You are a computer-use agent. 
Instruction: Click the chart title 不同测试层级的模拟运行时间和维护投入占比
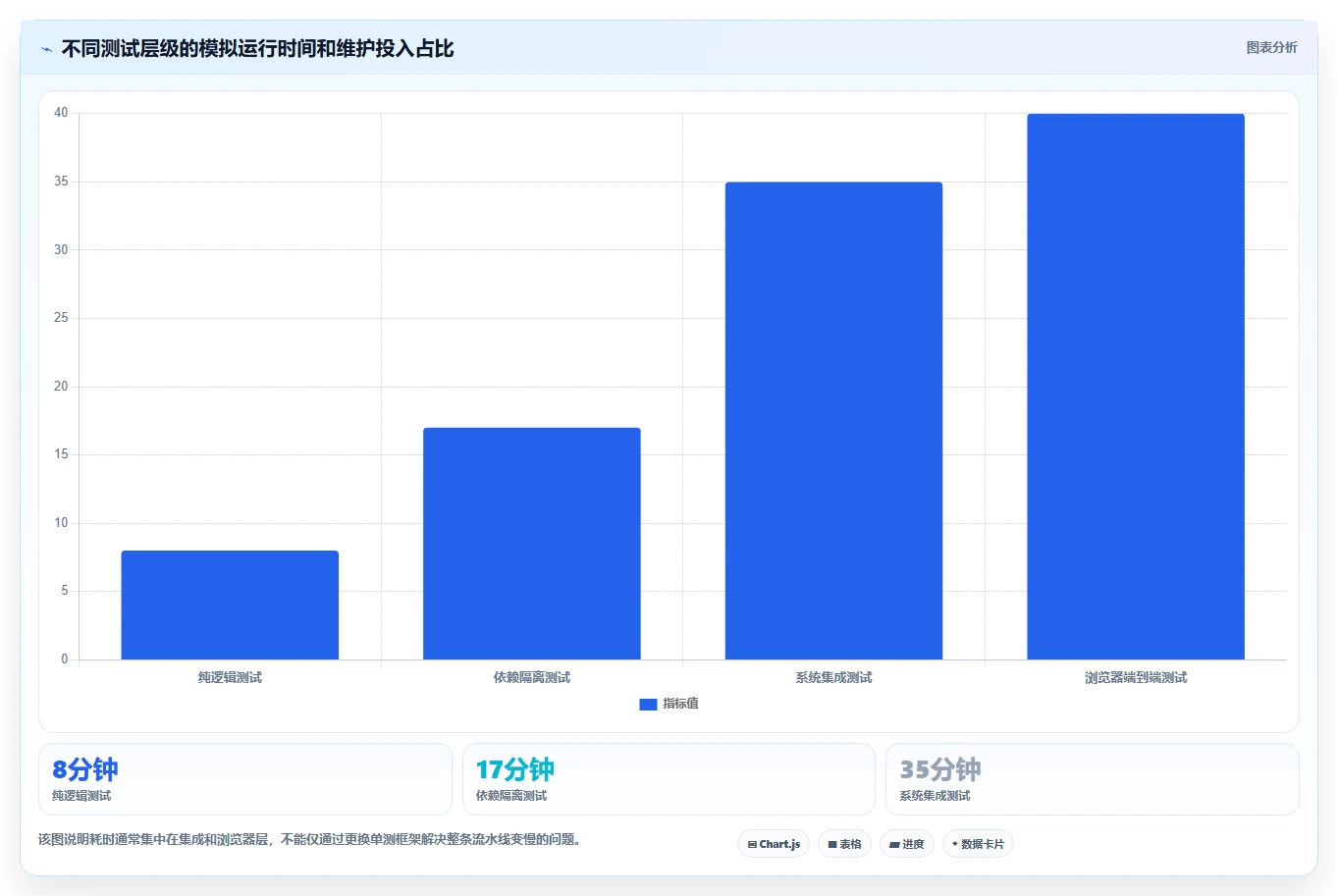[x=257, y=49]
